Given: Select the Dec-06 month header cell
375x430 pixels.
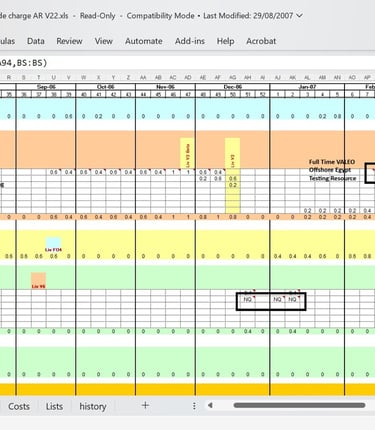Looking at the screenshot, I should point(233,87).
